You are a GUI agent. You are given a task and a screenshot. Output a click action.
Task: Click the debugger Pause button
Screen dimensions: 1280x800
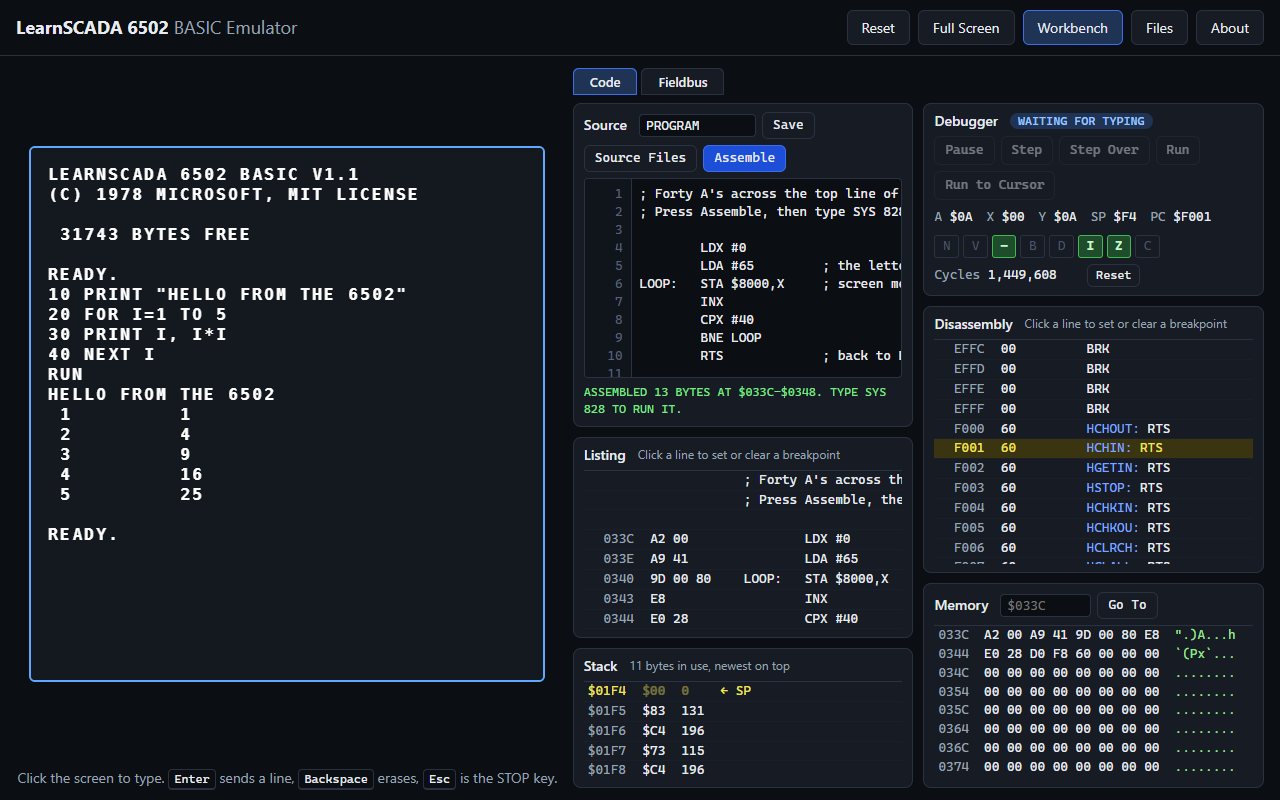[x=964, y=150]
